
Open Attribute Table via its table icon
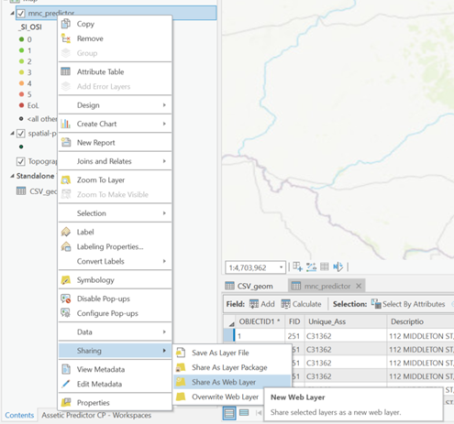click(66, 72)
